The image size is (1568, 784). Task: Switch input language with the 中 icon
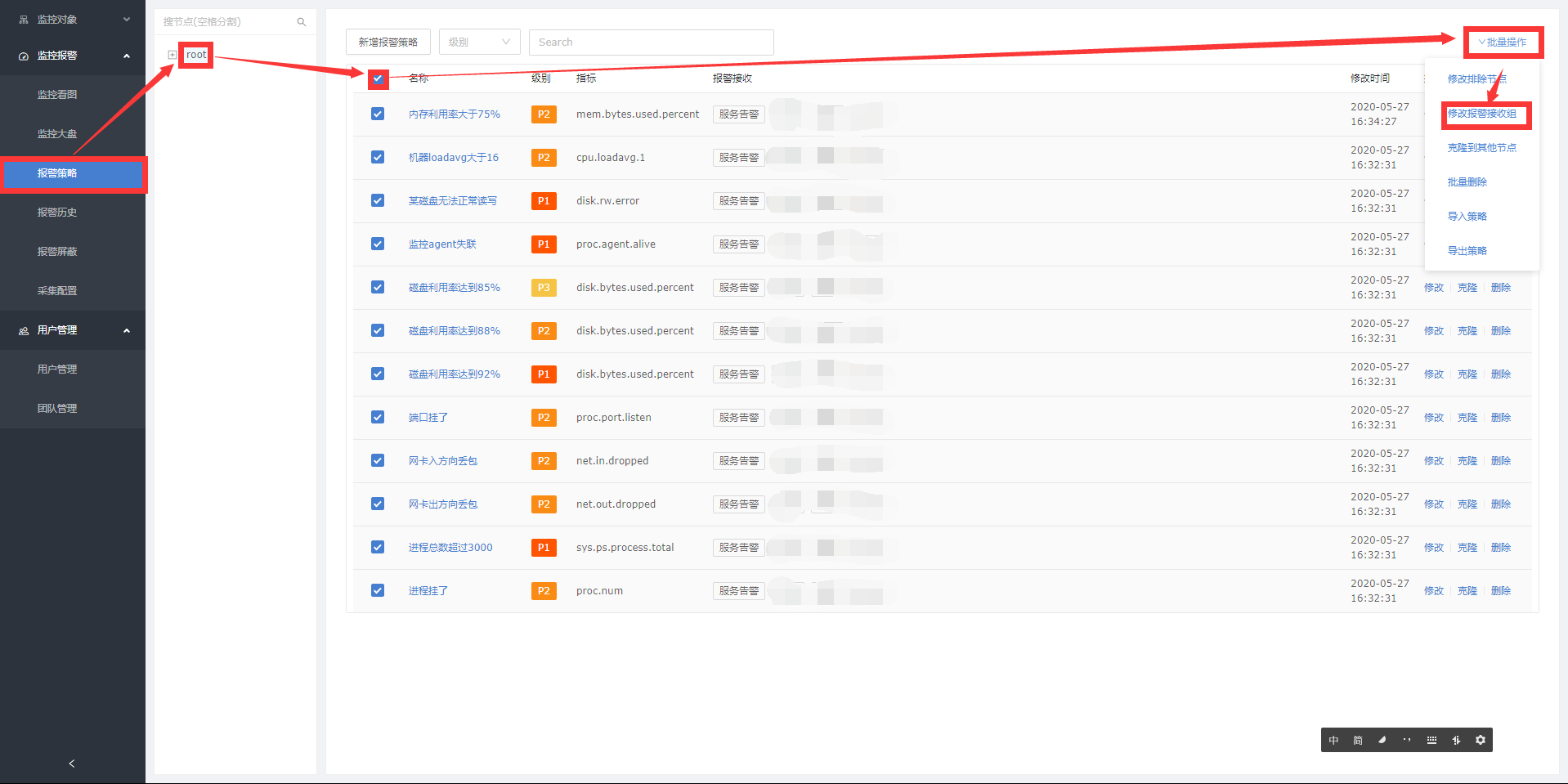tap(1334, 740)
